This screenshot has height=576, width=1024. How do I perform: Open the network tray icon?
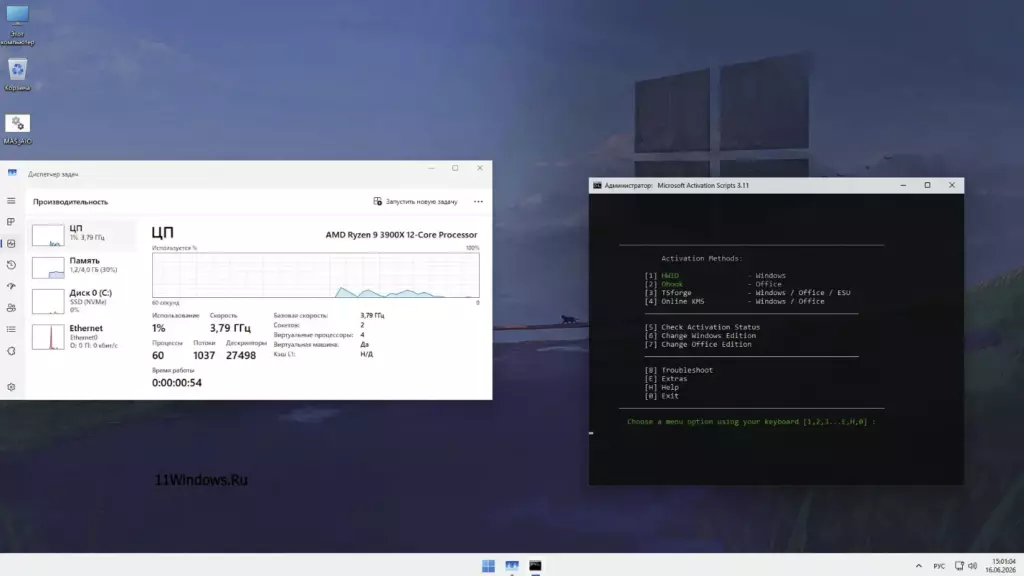coord(959,566)
